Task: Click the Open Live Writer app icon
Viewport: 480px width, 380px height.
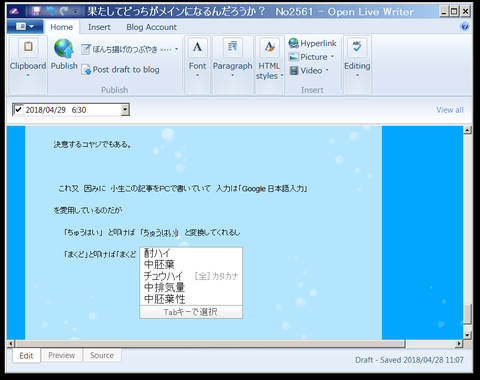Action: pos(14,11)
